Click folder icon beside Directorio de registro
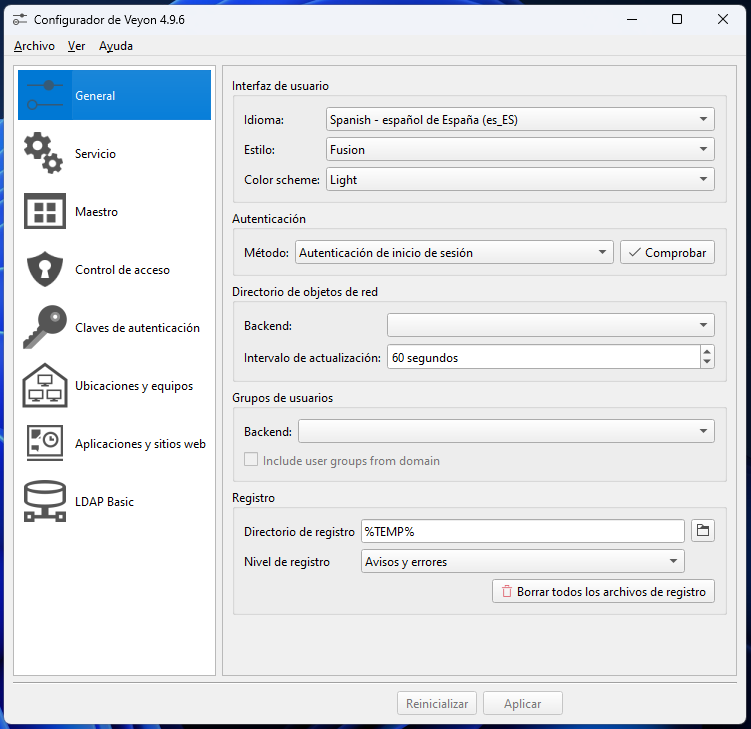Viewport: 751px width, 729px height. coord(703,531)
